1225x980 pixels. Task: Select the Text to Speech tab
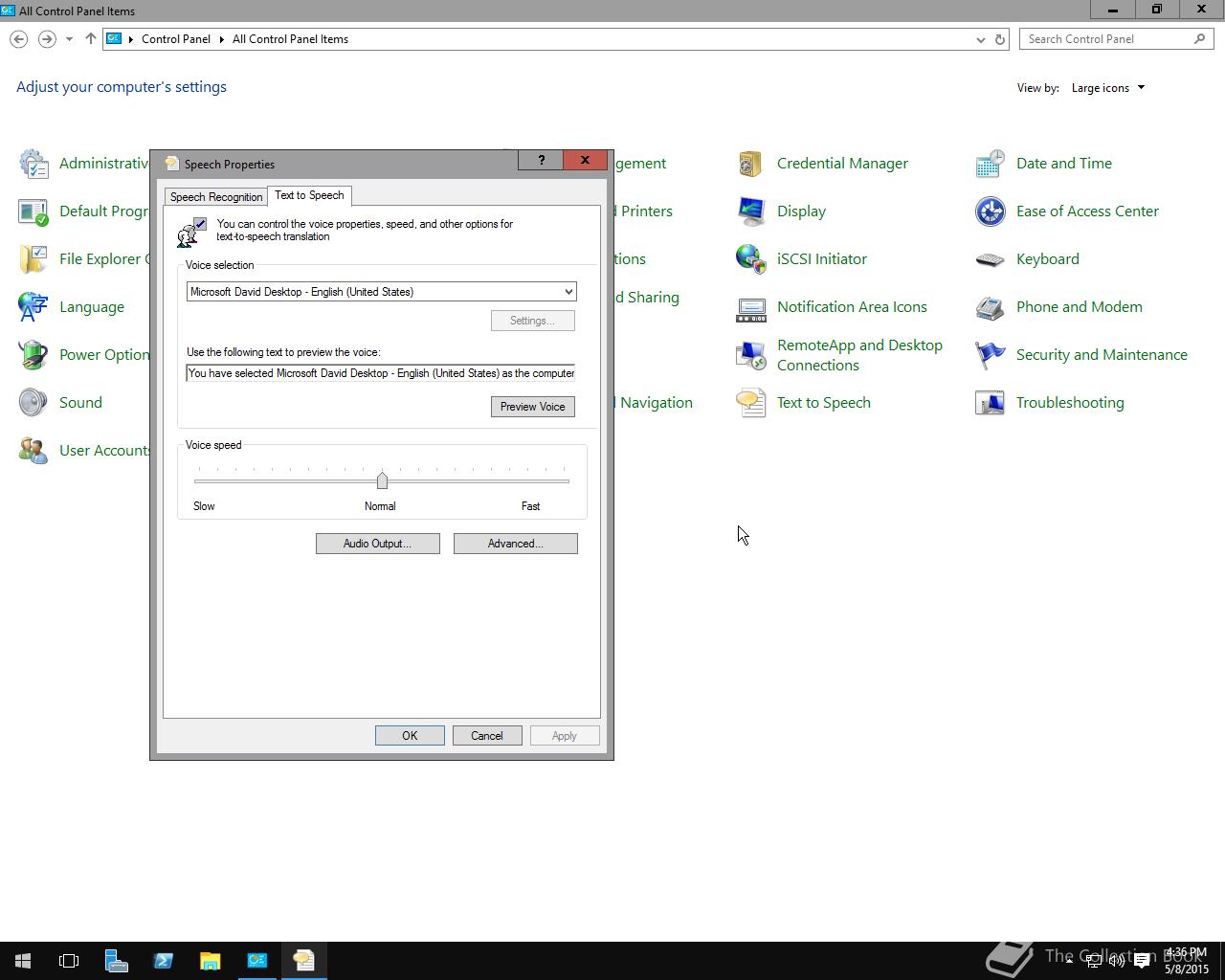click(x=309, y=195)
